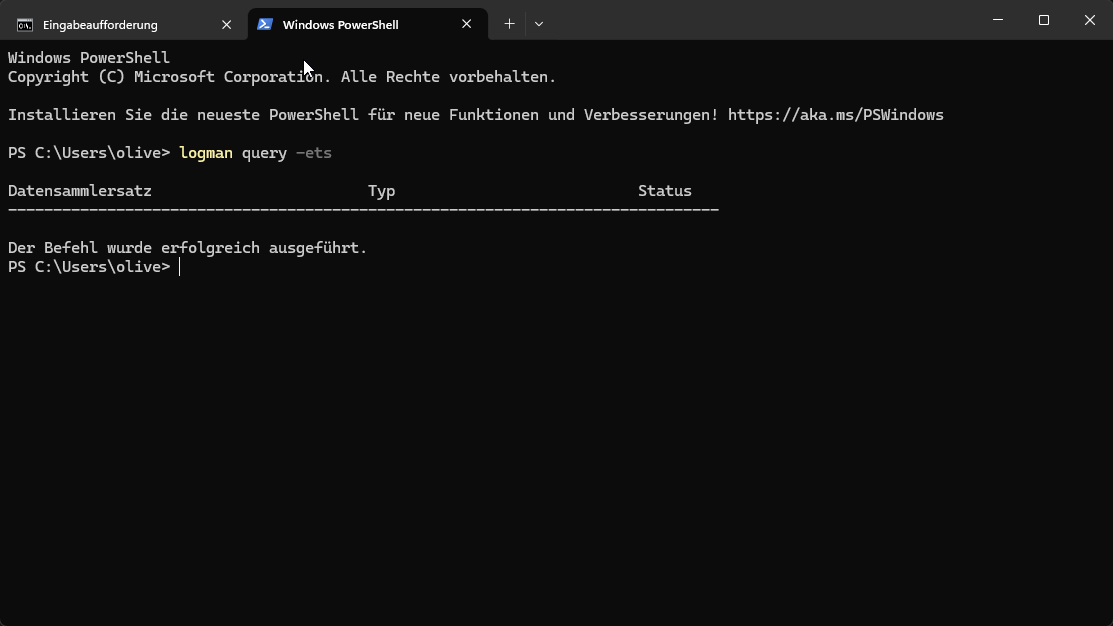Open a new tab with plus icon
This screenshot has width=1113, height=626.
click(x=509, y=24)
